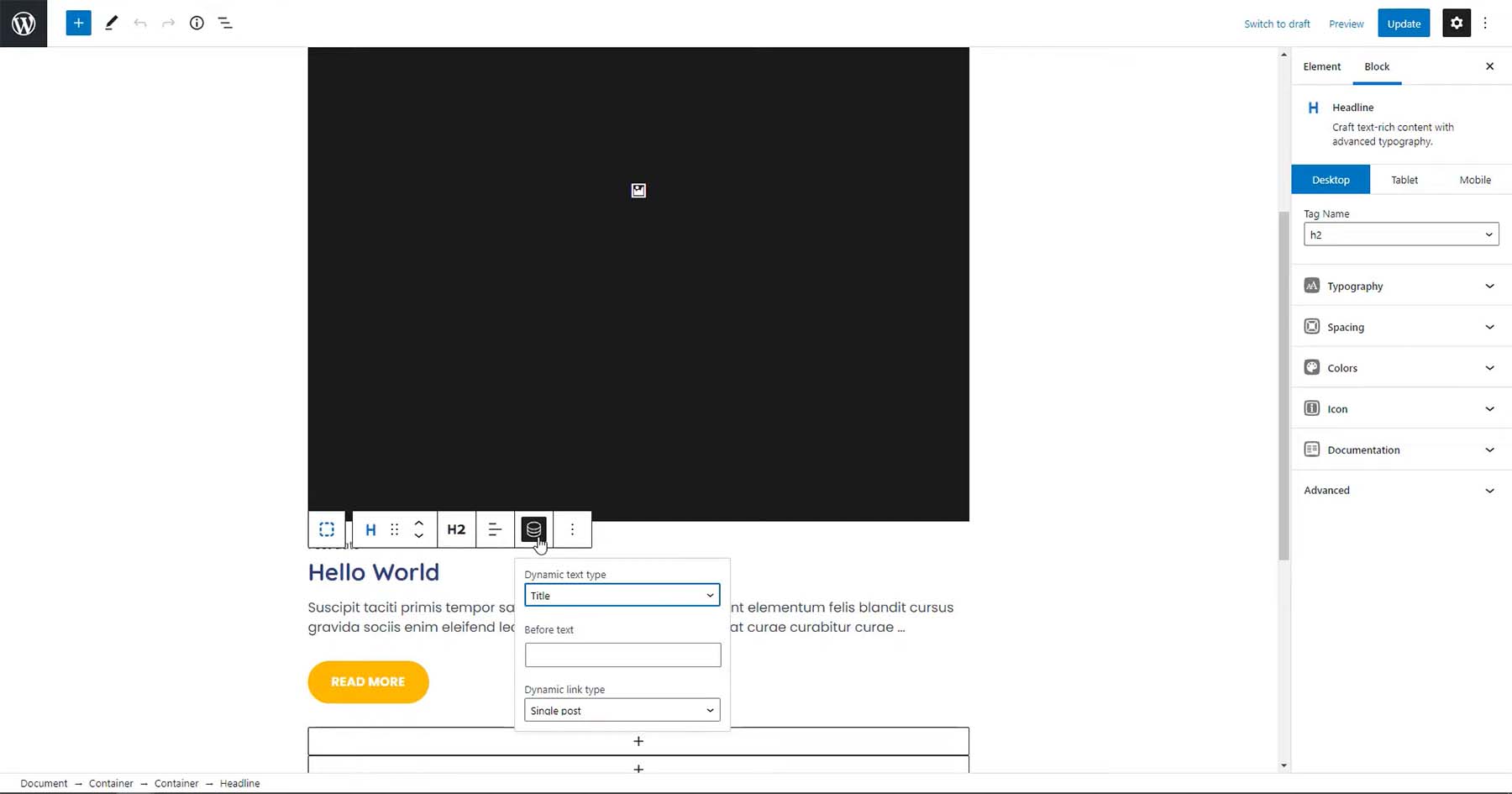Open headline alignment options in block toolbar
The height and width of the screenshot is (794, 1512).
(494, 529)
